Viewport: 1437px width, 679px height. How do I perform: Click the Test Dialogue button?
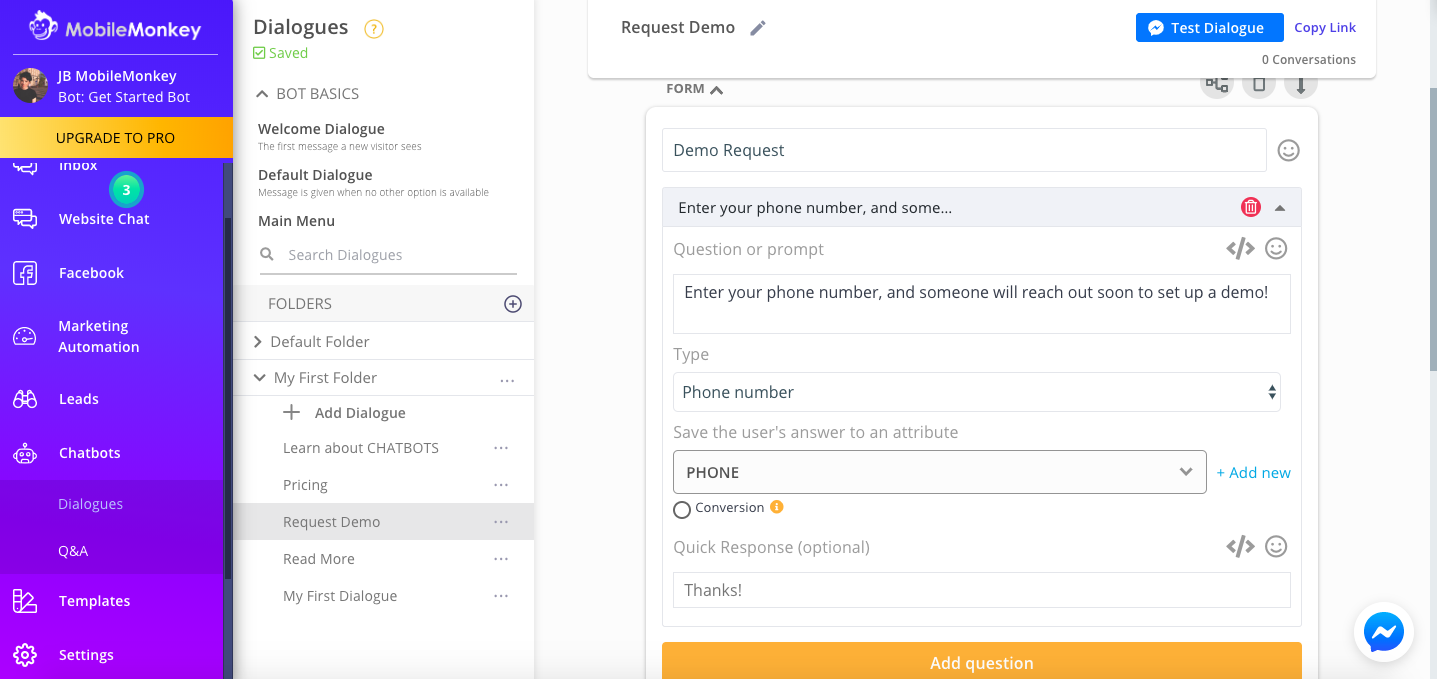pos(1209,27)
